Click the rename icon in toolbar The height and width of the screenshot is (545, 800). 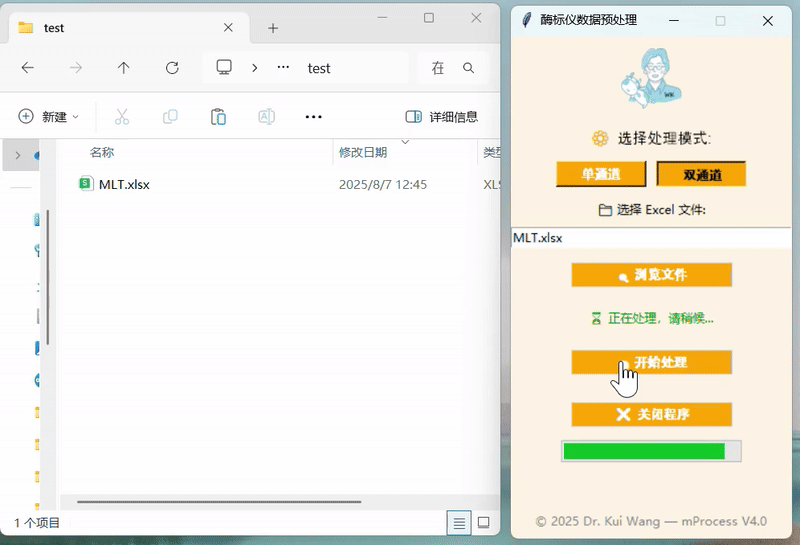(x=266, y=117)
